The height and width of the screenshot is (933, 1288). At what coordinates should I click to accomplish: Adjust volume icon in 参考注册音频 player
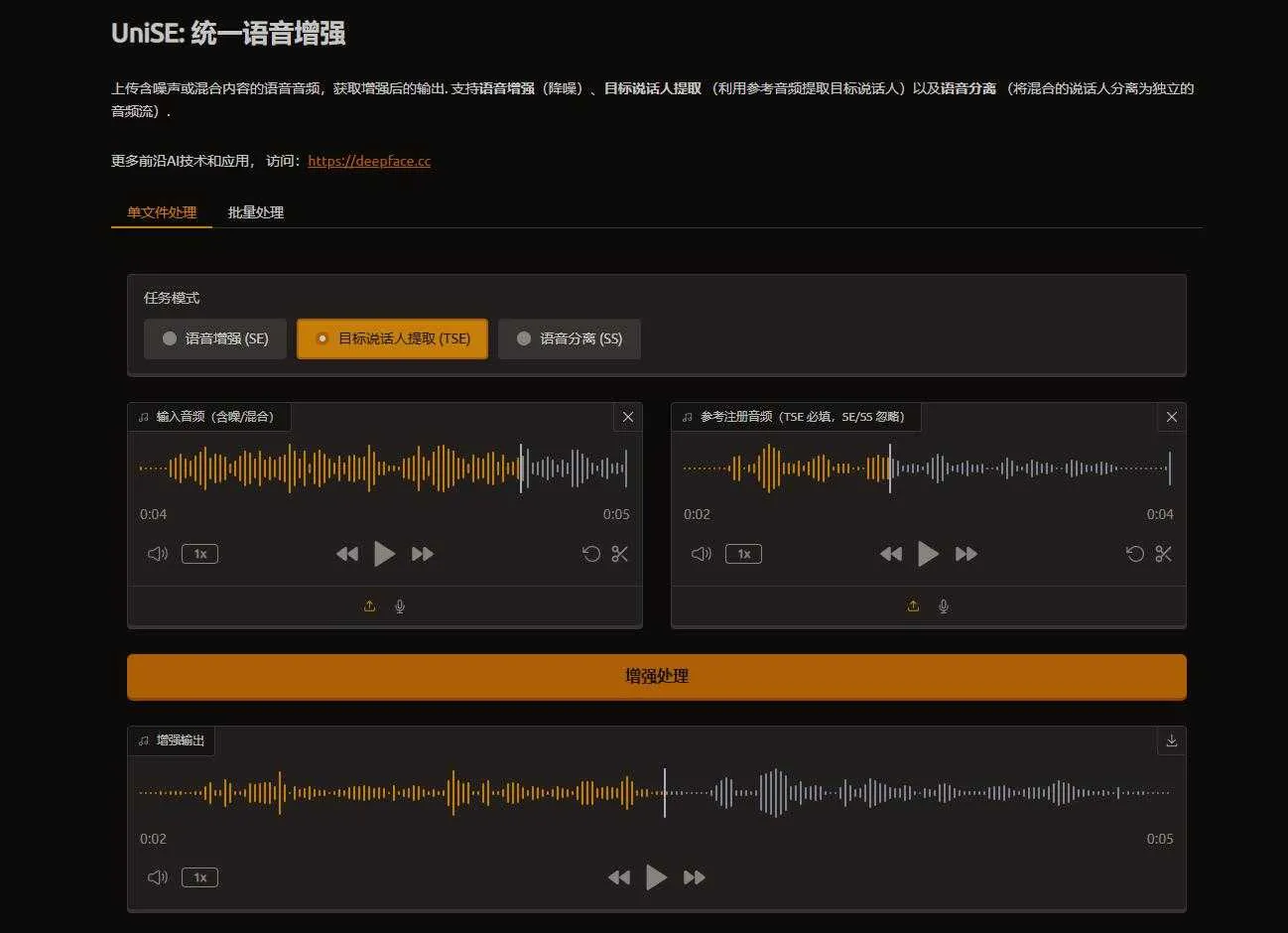click(702, 554)
